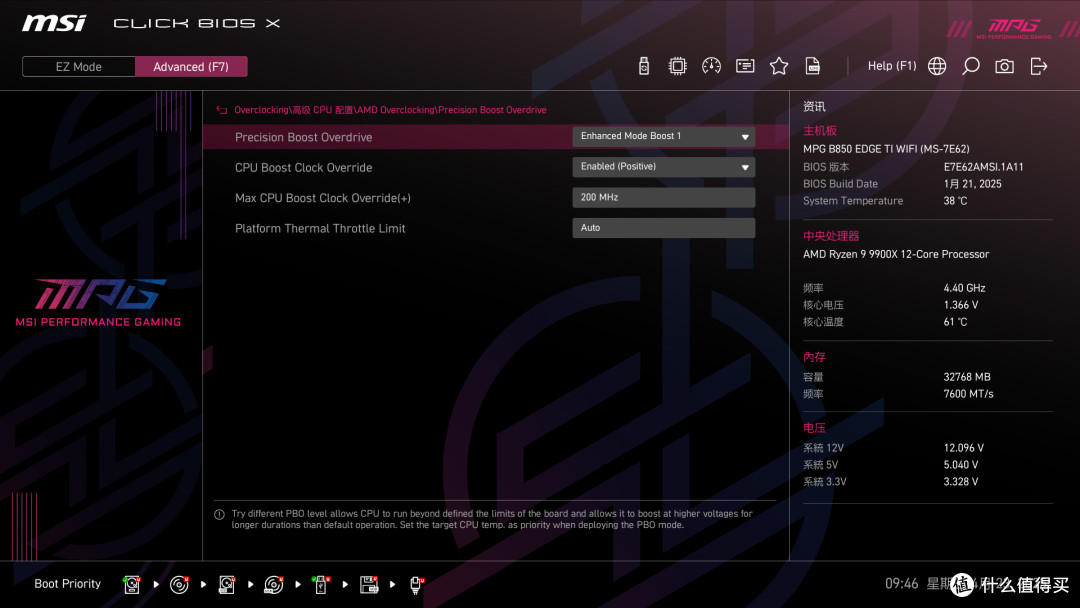Select the USB optical disc boot device
Screen dimensions: 1080x608
coord(273,585)
